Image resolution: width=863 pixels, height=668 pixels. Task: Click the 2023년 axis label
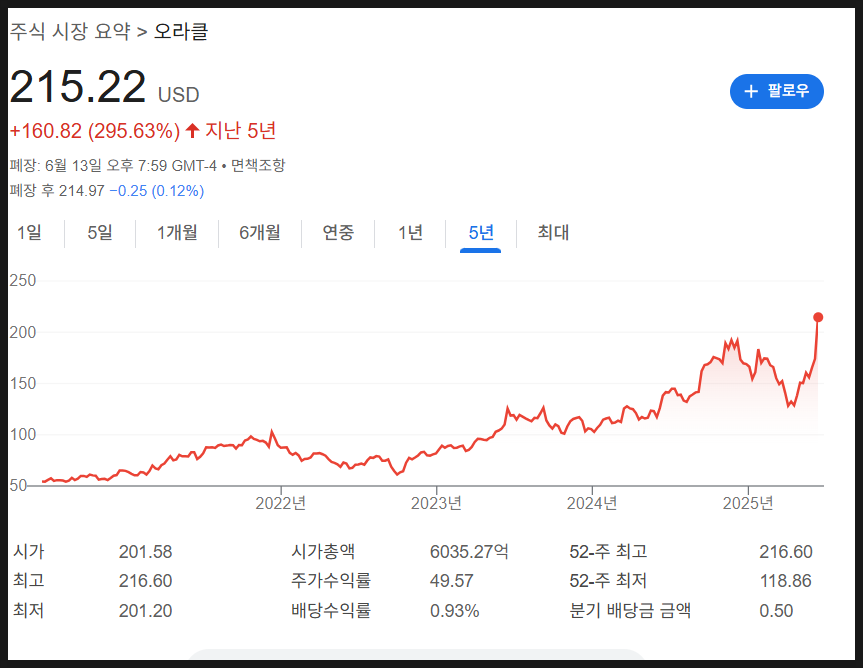tap(436, 503)
